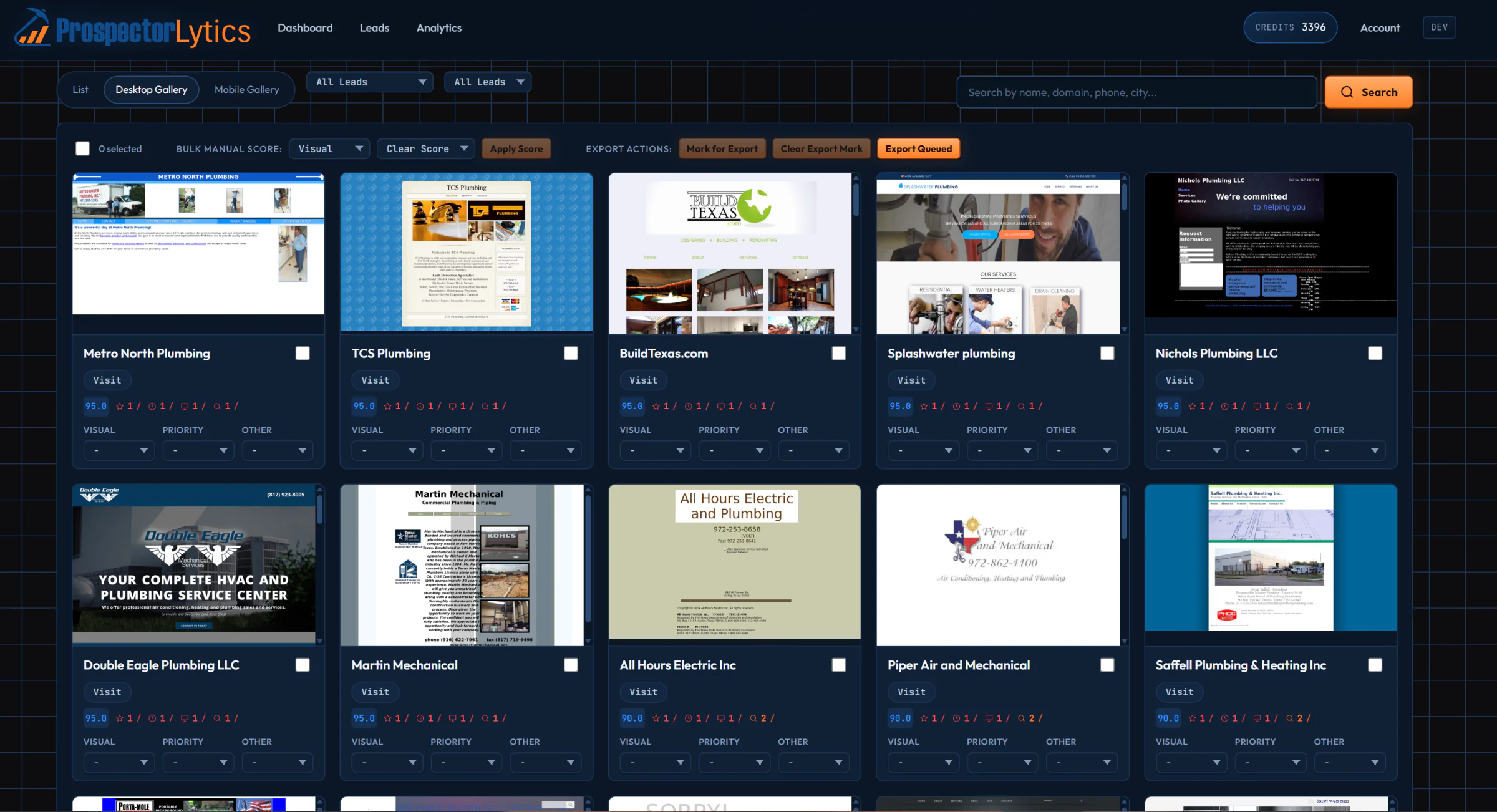1497x812 pixels.
Task: Click star icon on BuildTexas.com card
Action: pyautogui.click(x=656, y=407)
